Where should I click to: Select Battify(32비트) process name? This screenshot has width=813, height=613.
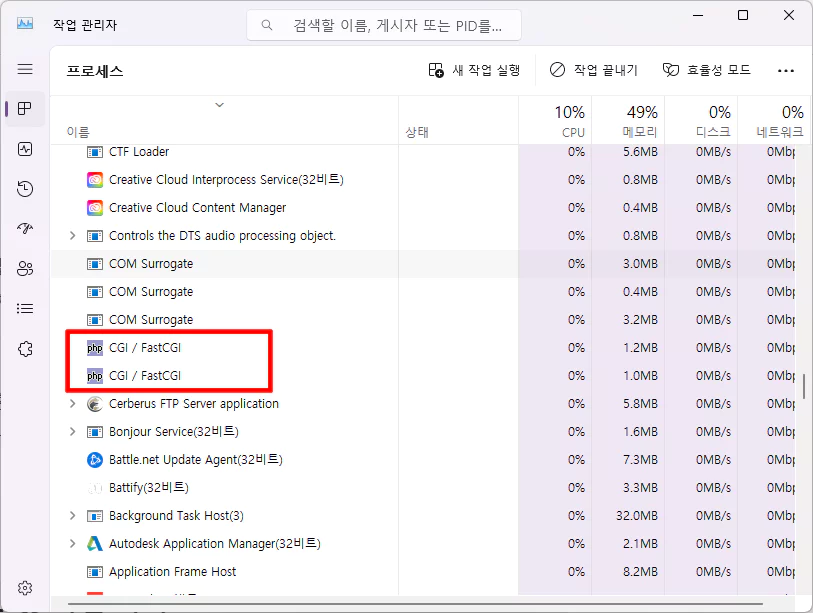click(x=149, y=487)
